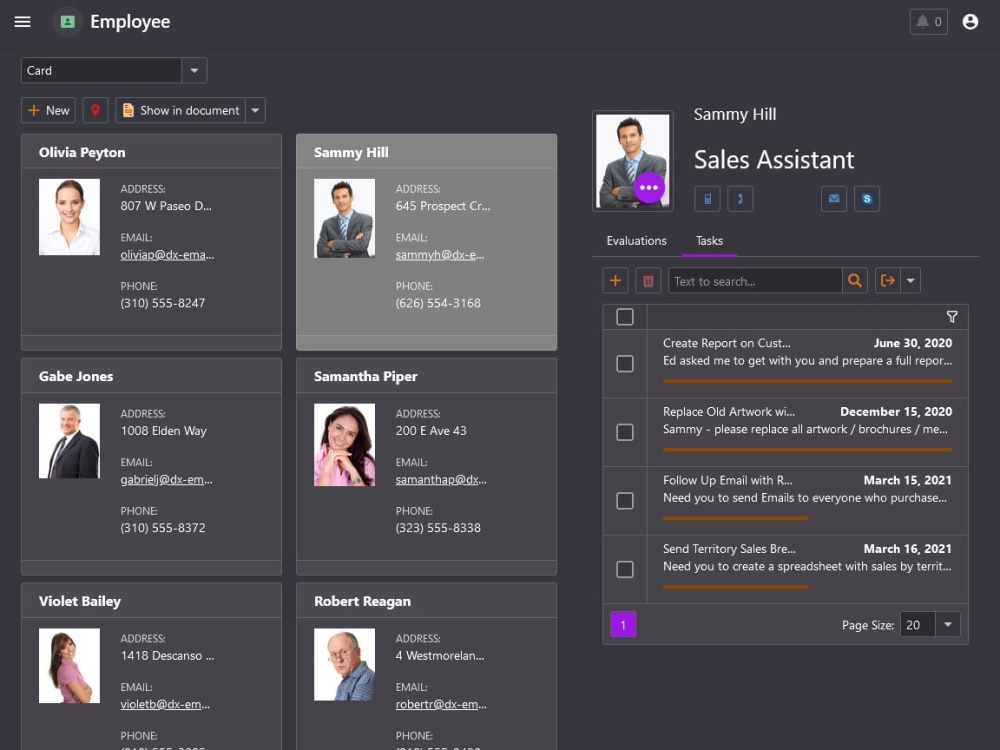Select the Robert Reagan card header

[x=427, y=601]
